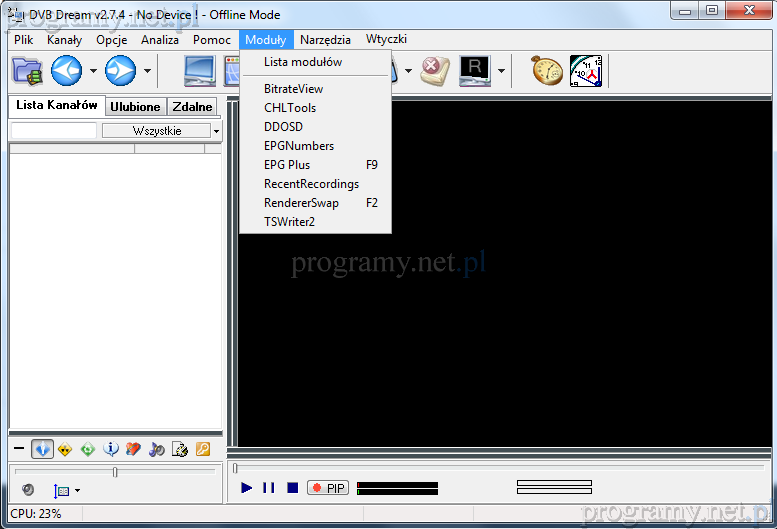777x529 pixels.
Task: Toggle the highlighted blue channel filter button
Action: pyautogui.click(x=42, y=449)
